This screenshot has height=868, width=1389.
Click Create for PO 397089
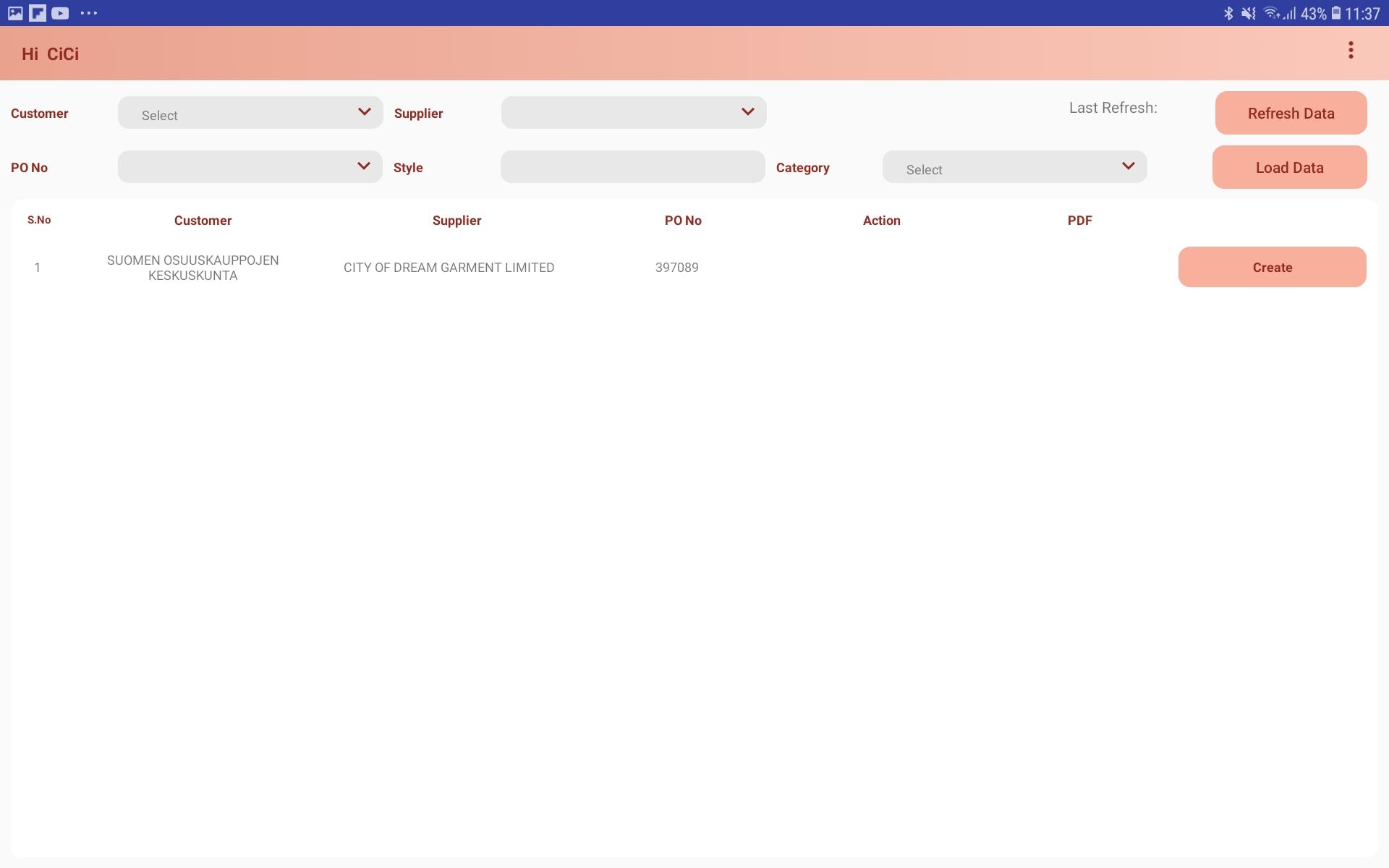(x=1273, y=267)
